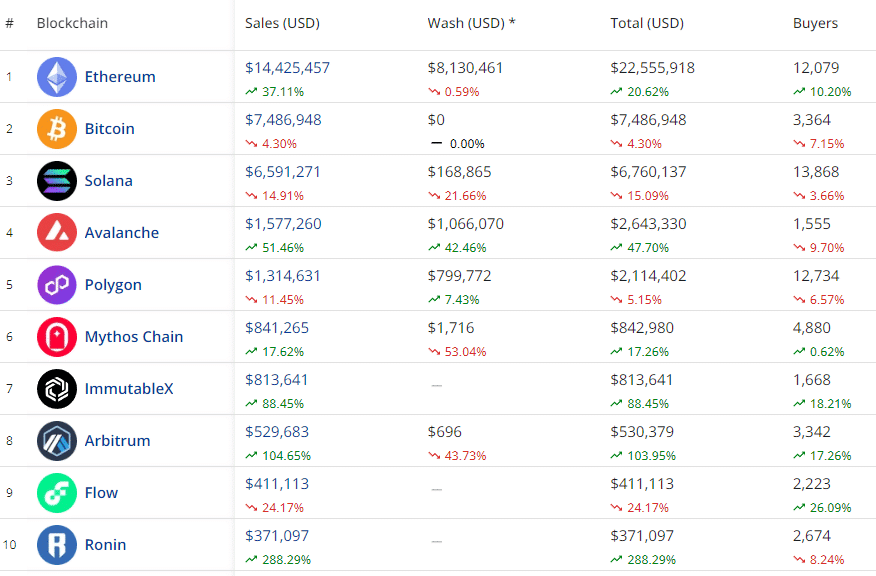Select Polygon buyers count 12,734
The image size is (876, 576).
(816, 275)
